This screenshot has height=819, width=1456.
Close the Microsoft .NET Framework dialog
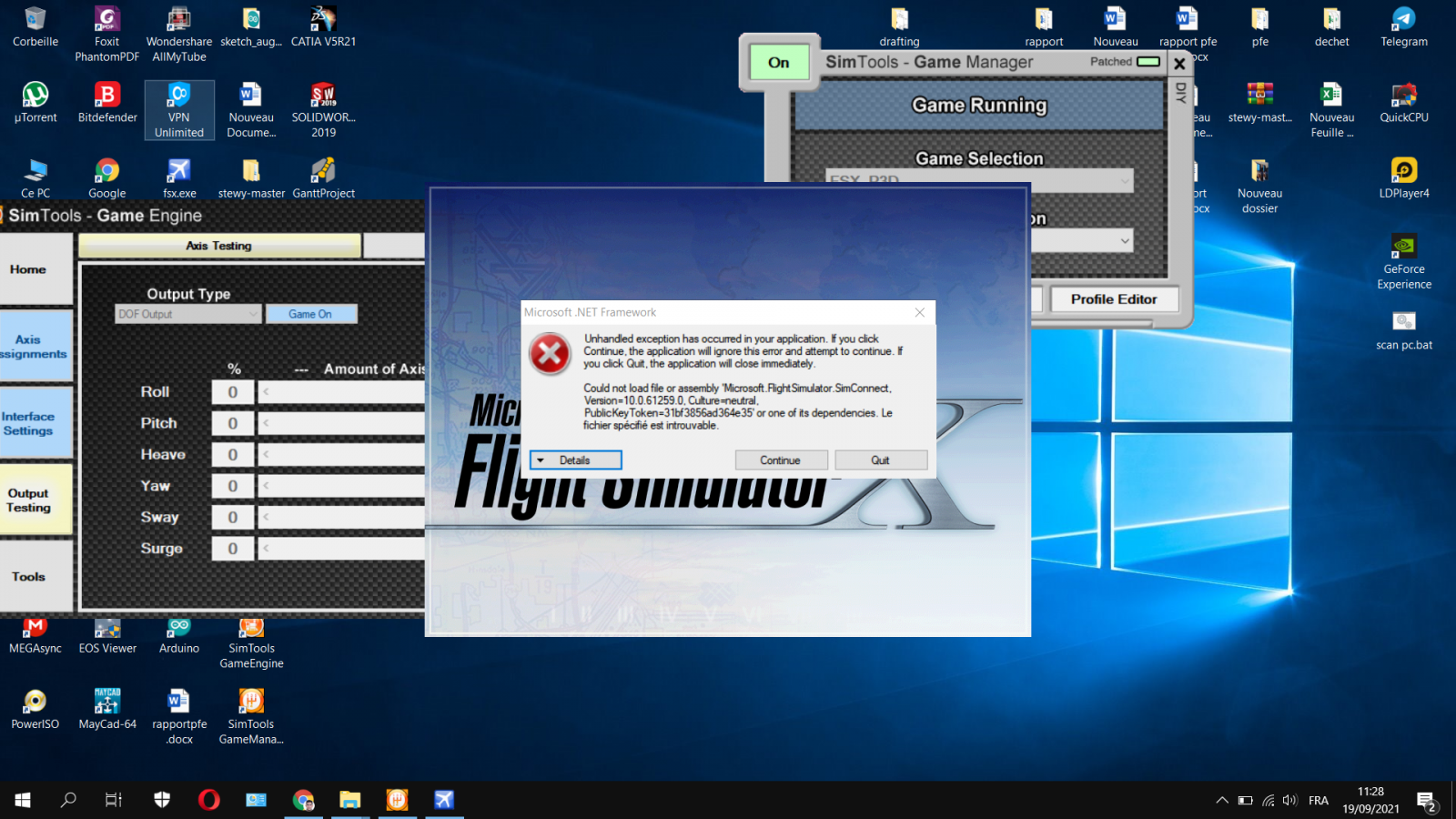point(920,312)
